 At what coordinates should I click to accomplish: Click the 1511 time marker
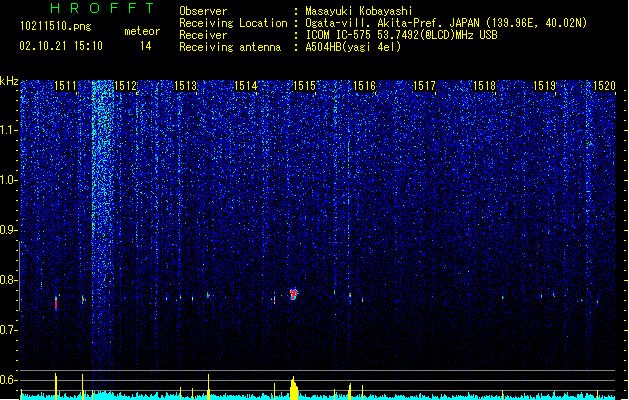65,86
